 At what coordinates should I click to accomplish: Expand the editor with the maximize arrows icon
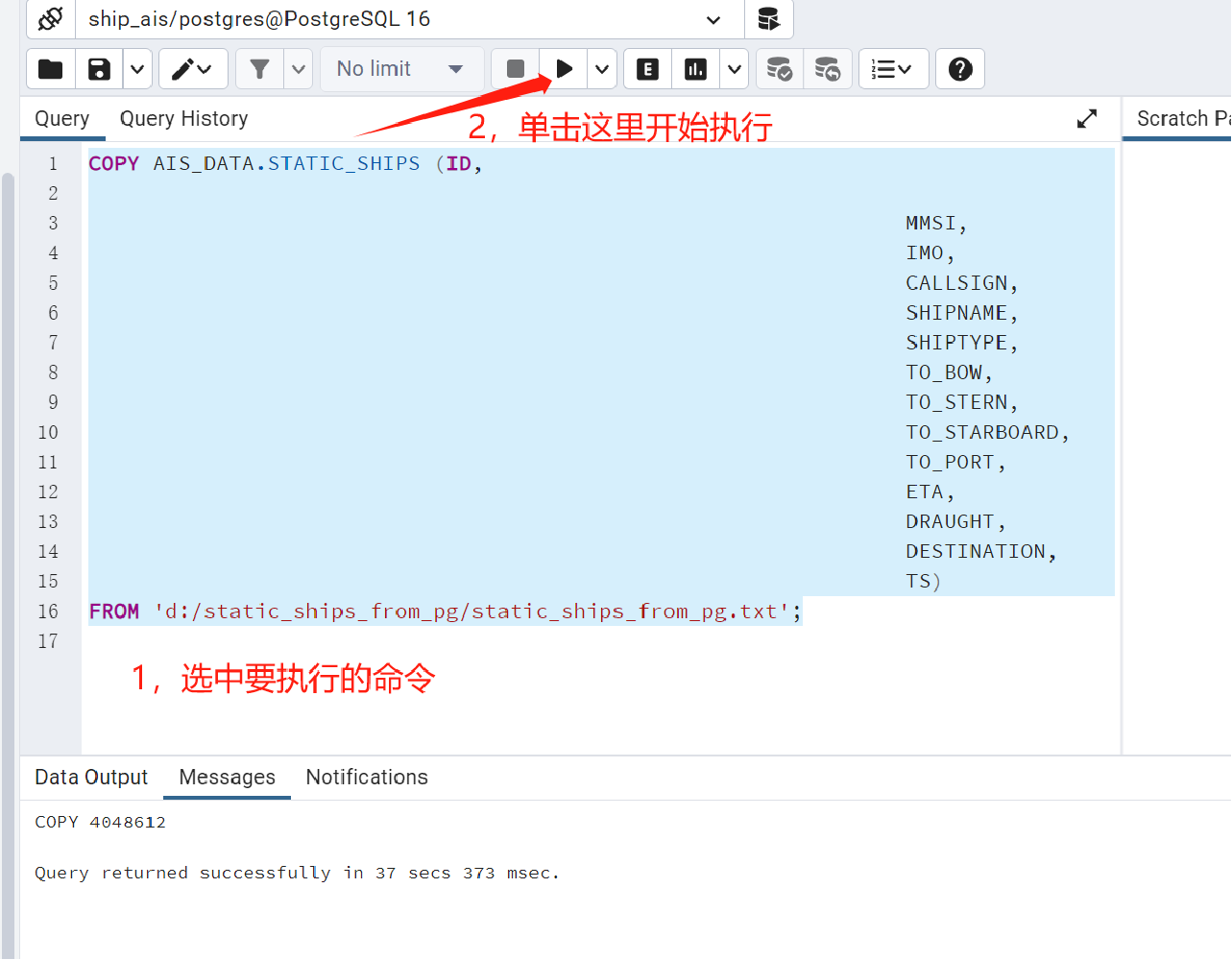[1087, 119]
